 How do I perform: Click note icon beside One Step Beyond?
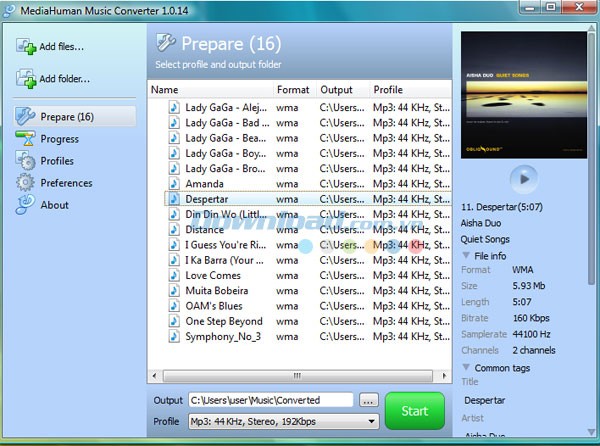pos(174,321)
